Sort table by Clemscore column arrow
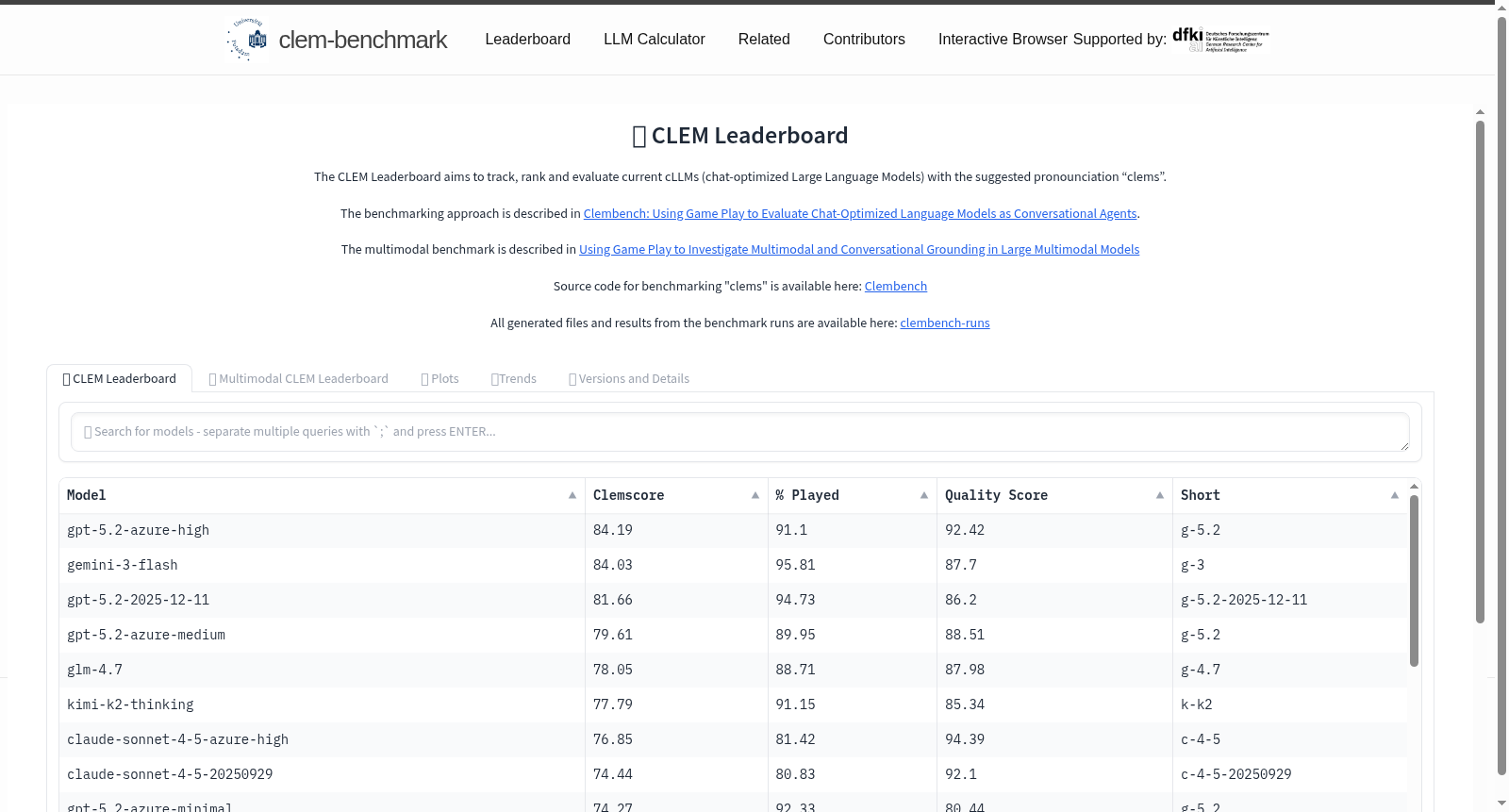The height and width of the screenshot is (812, 1509). 755,495
